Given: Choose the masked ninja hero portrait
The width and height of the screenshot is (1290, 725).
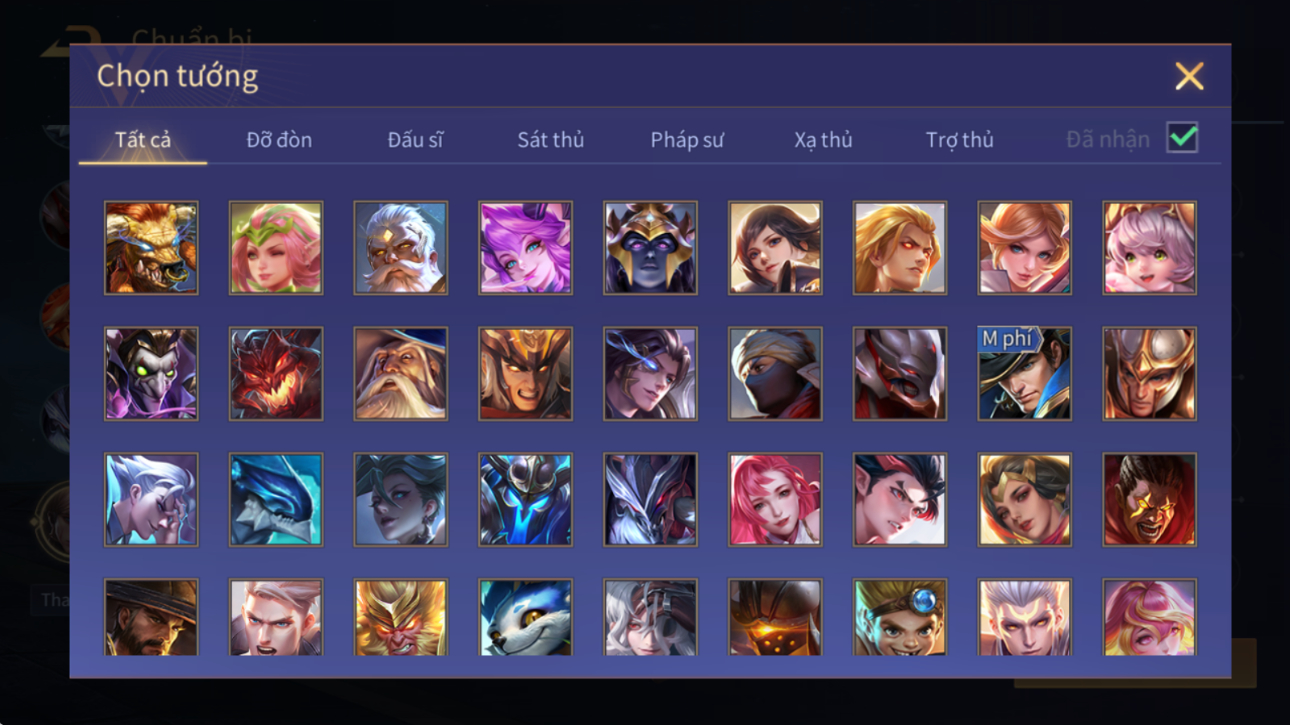Looking at the screenshot, I should [775, 374].
